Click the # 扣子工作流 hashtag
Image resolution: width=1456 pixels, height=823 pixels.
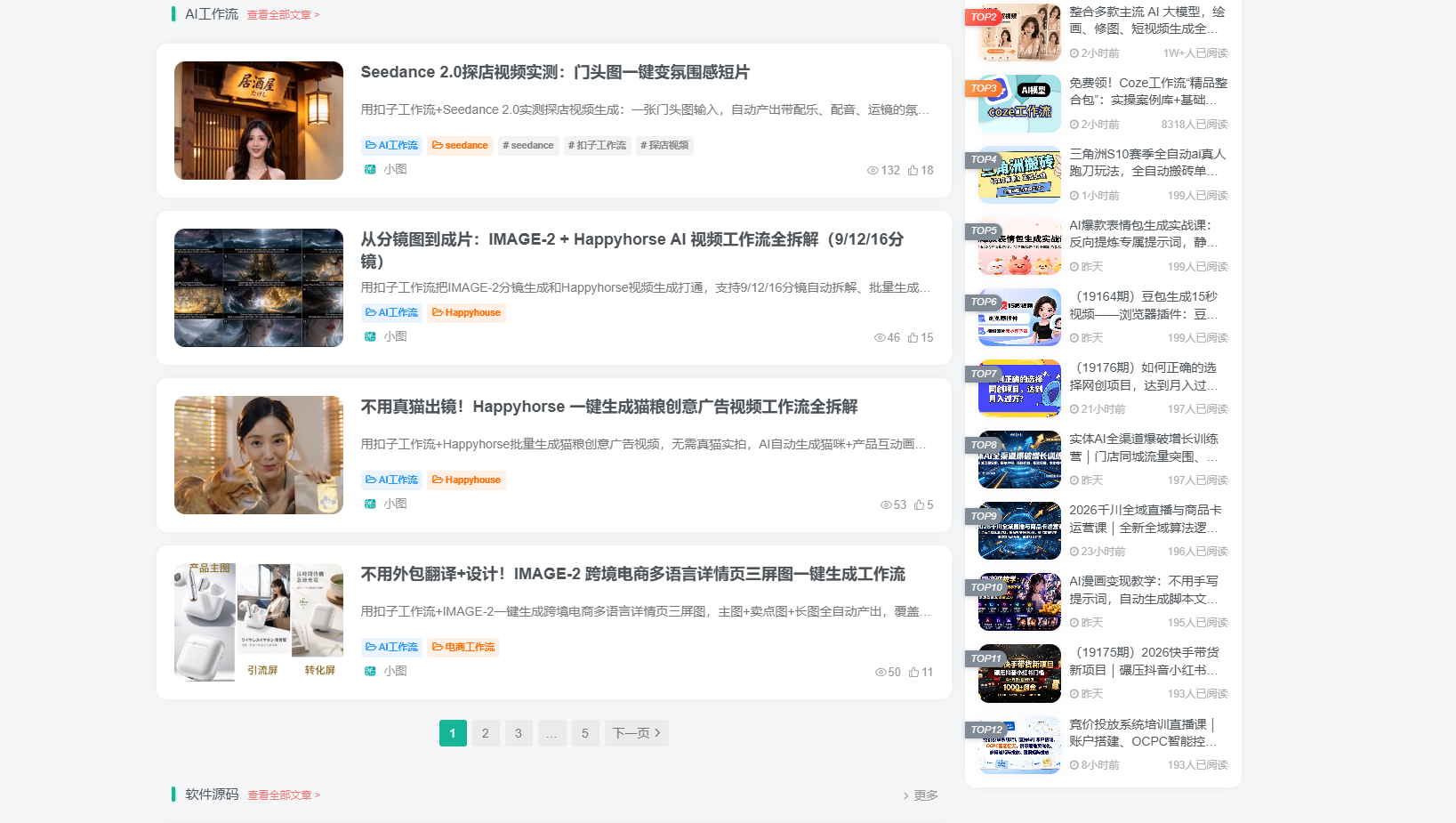(x=598, y=145)
